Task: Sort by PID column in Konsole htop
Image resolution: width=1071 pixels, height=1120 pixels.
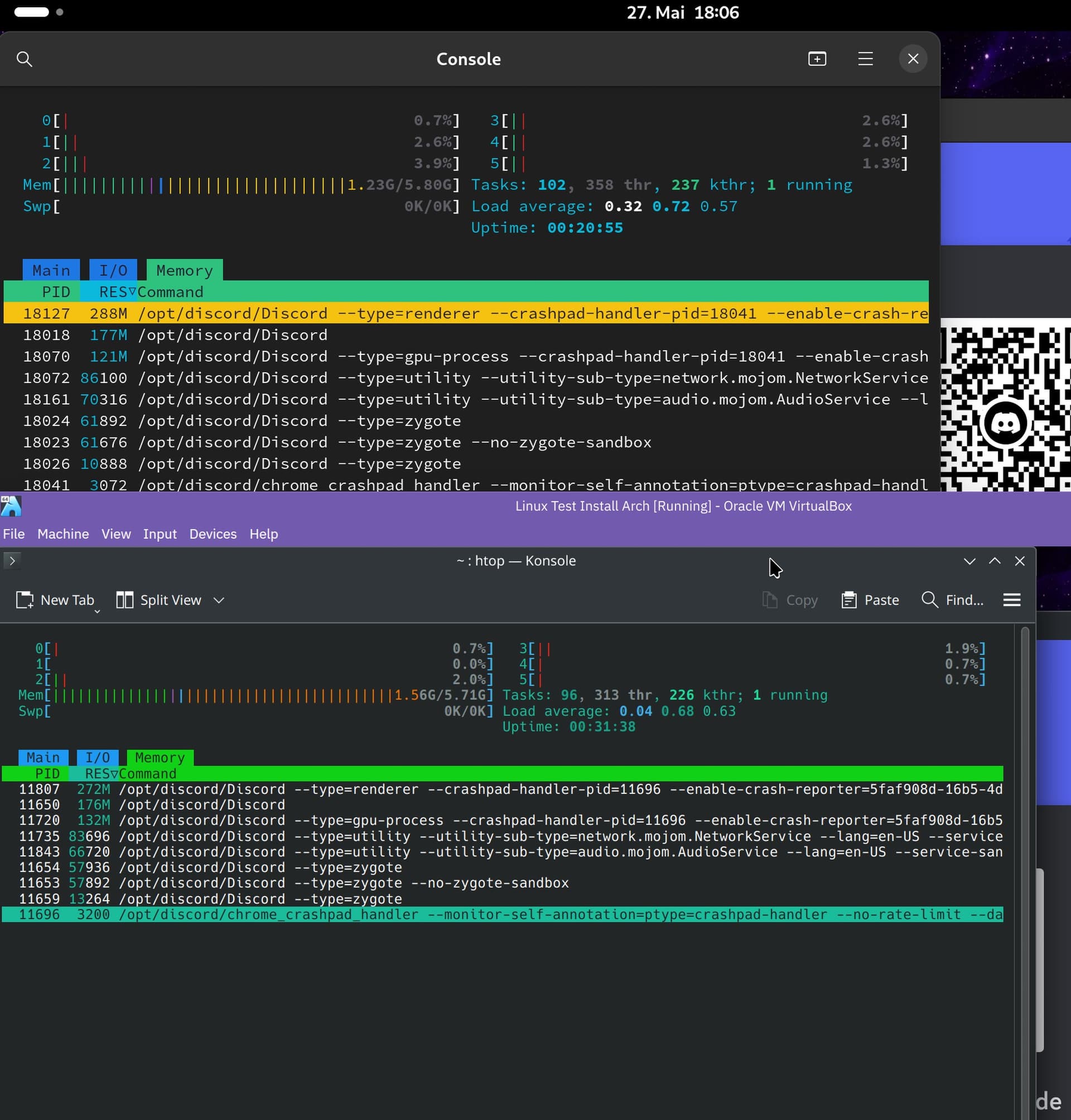Action: pyautogui.click(x=47, y=773)
